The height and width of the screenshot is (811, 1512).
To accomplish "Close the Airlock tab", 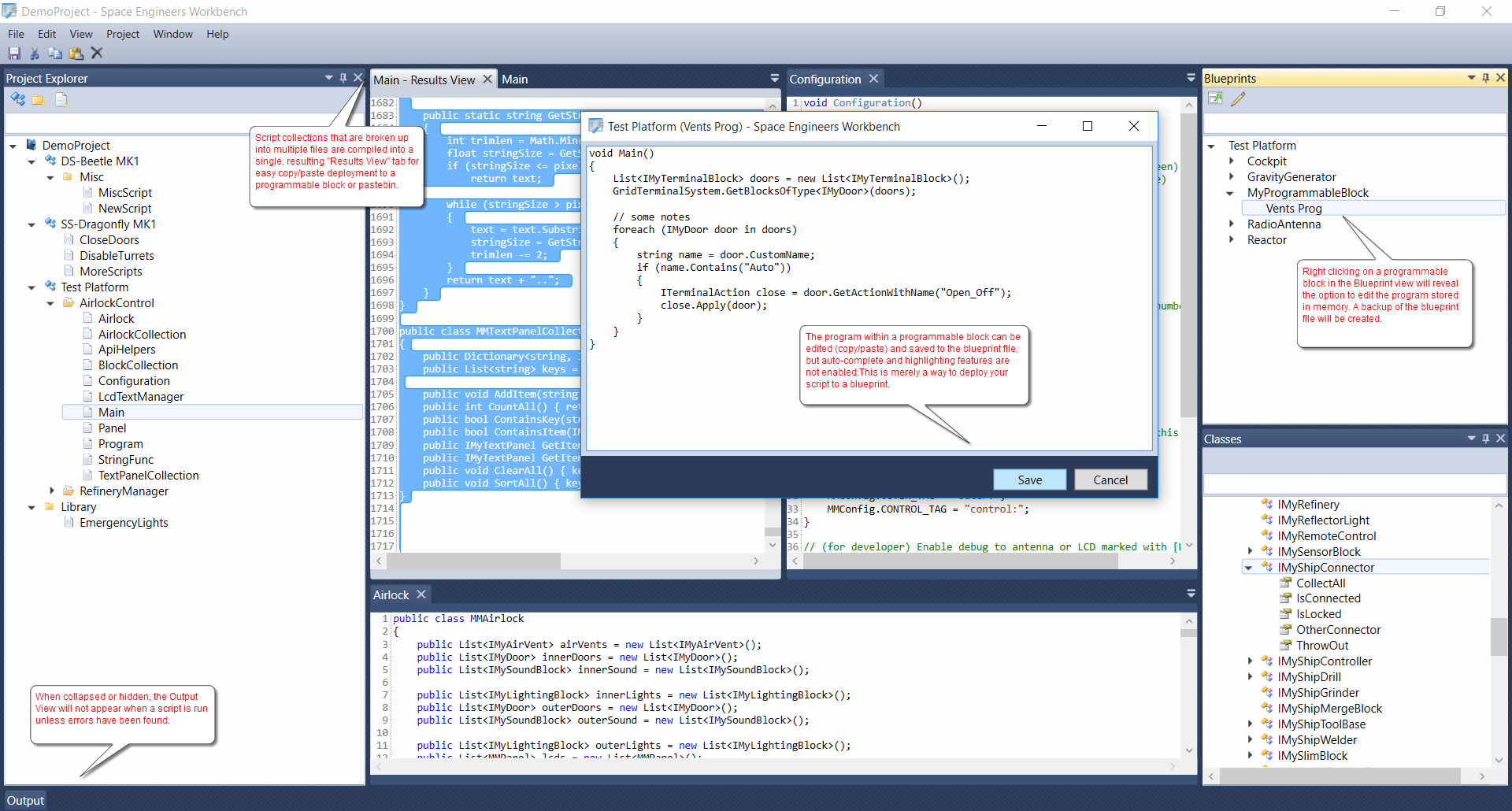I will [421, 594].
